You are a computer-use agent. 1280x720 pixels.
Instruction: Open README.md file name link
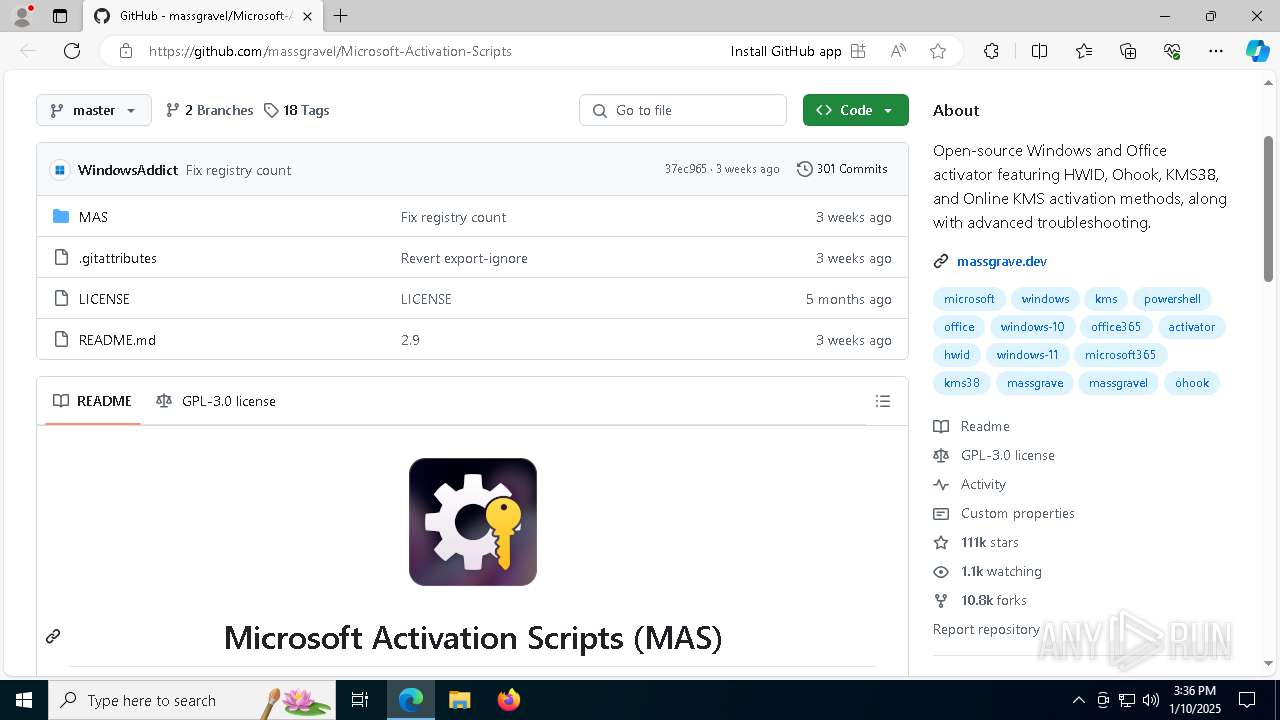click(117, 340)
